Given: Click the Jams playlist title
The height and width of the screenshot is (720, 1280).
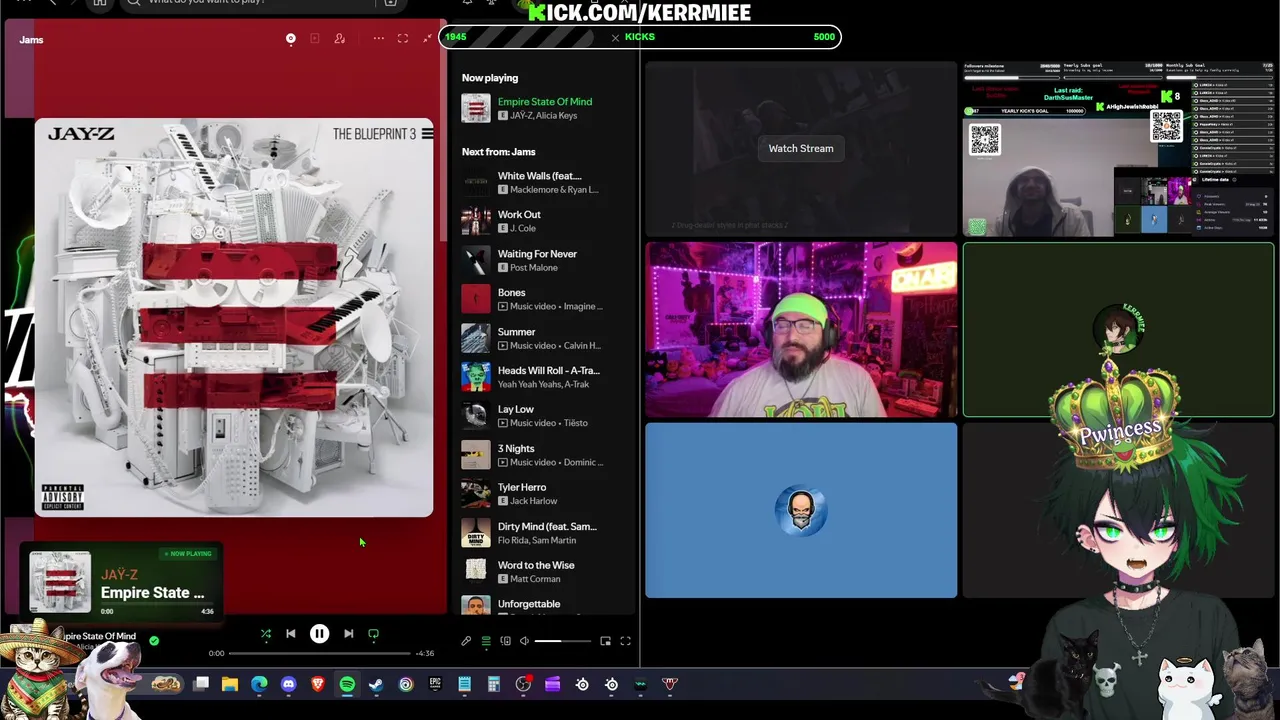Looking at the screenshot, I should pyautogui.click(x=31, y=40).
